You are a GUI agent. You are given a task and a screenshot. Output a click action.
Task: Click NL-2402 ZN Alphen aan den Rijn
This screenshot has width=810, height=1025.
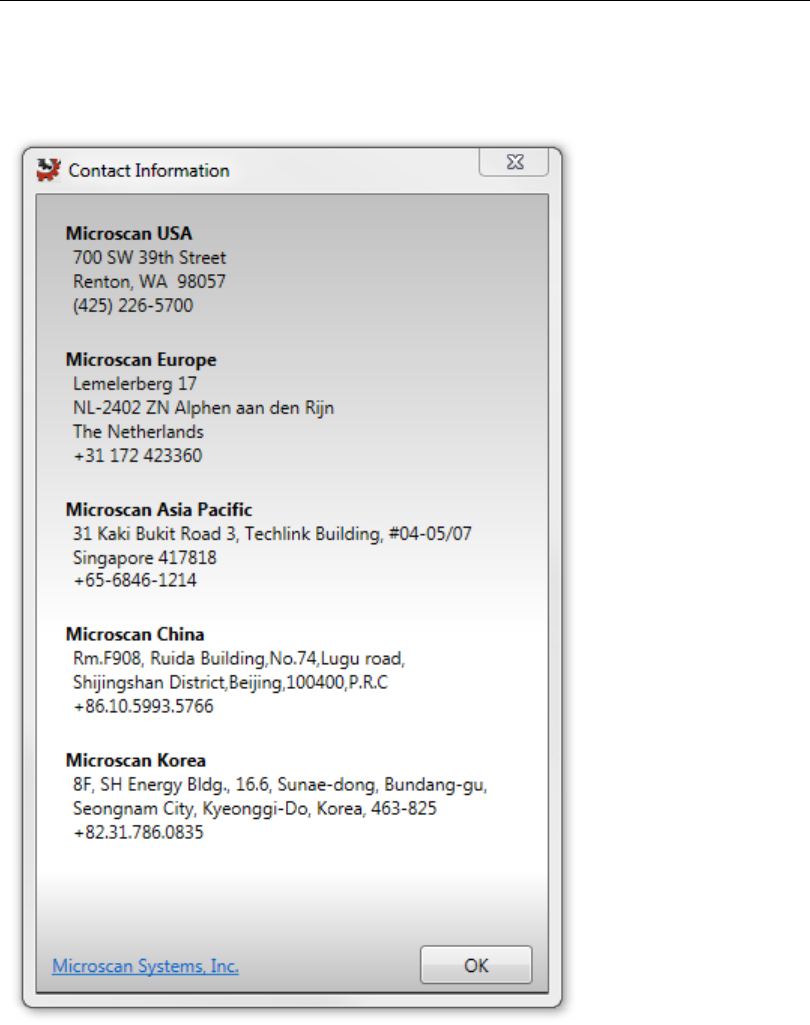tap(203, 408)
